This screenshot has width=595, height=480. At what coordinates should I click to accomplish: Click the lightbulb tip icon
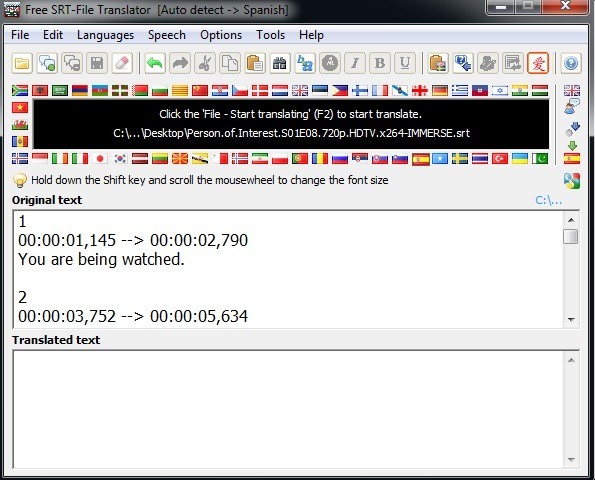point(20,181)
